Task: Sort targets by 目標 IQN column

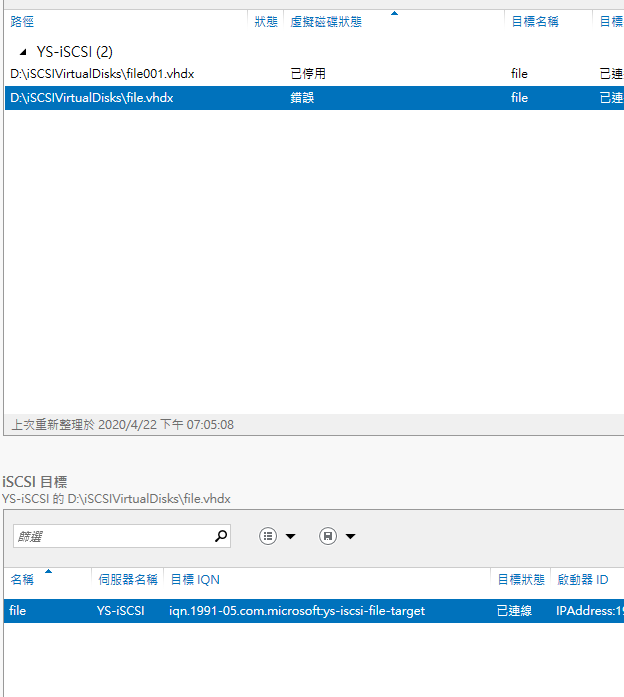Action: (x=195, y=580)
